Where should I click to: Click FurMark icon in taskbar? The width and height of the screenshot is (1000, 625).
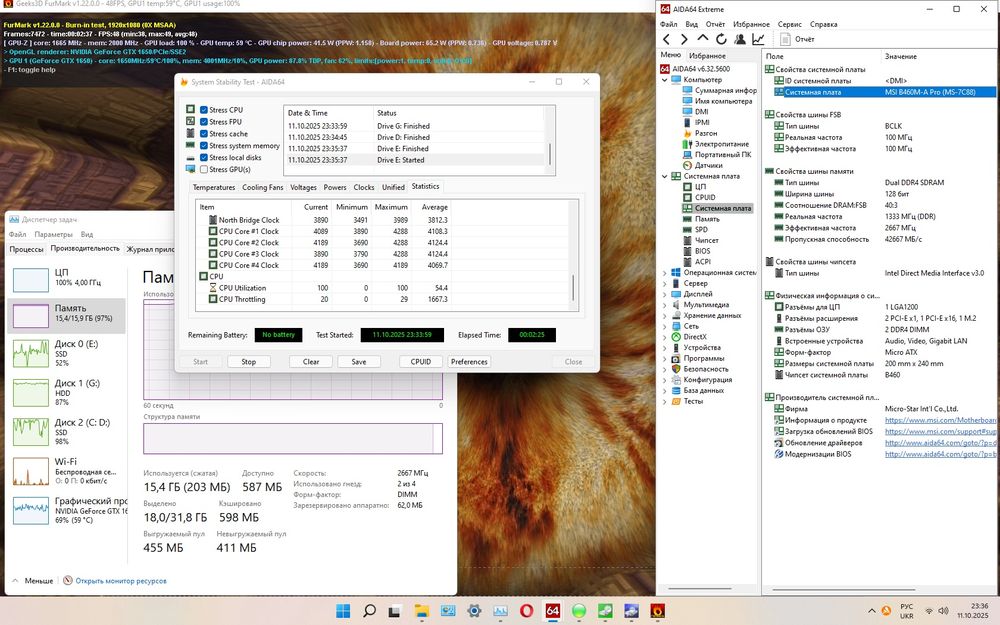click(x=658, y=611)
